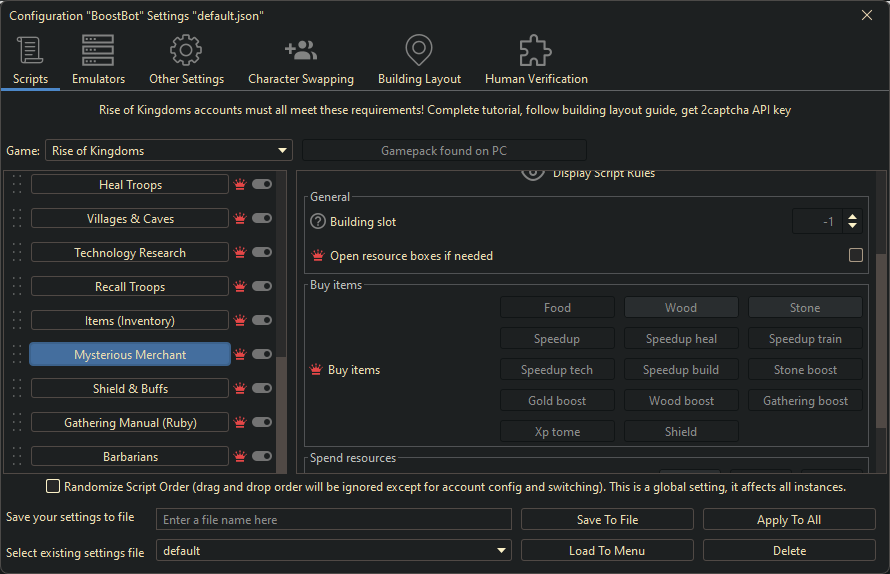
Task: Toggle the Heal Troops script switch
Action: 262,184
